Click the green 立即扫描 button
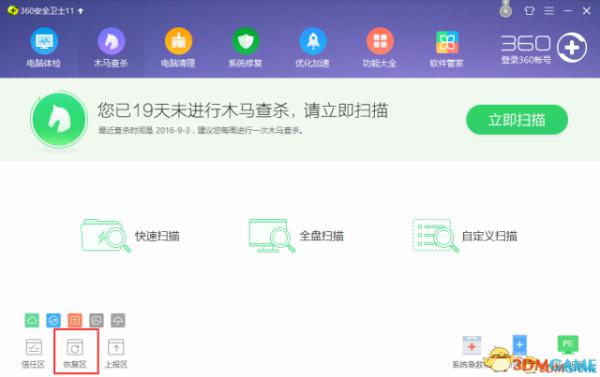The width and height of the screenshot is (600, 377). point(517,120)
